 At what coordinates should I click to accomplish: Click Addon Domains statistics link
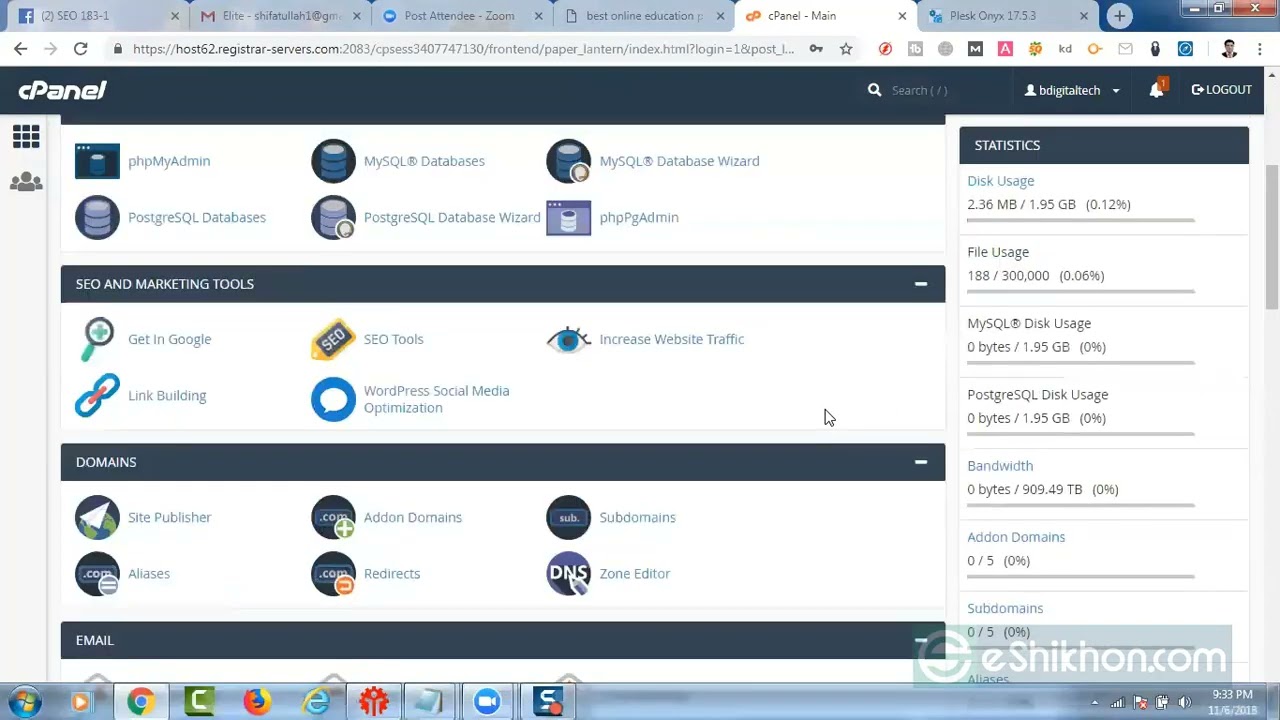1016,537
